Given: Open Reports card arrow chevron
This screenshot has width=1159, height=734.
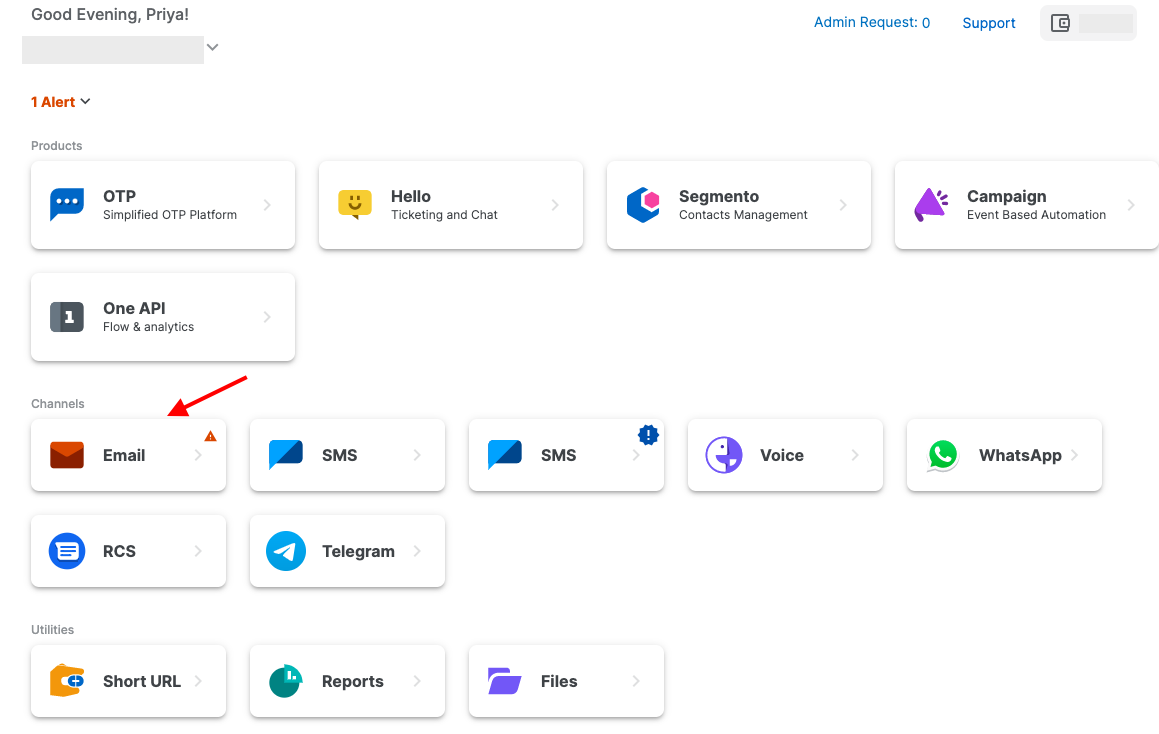Looking at the screenshot, I should coord(418,681).
